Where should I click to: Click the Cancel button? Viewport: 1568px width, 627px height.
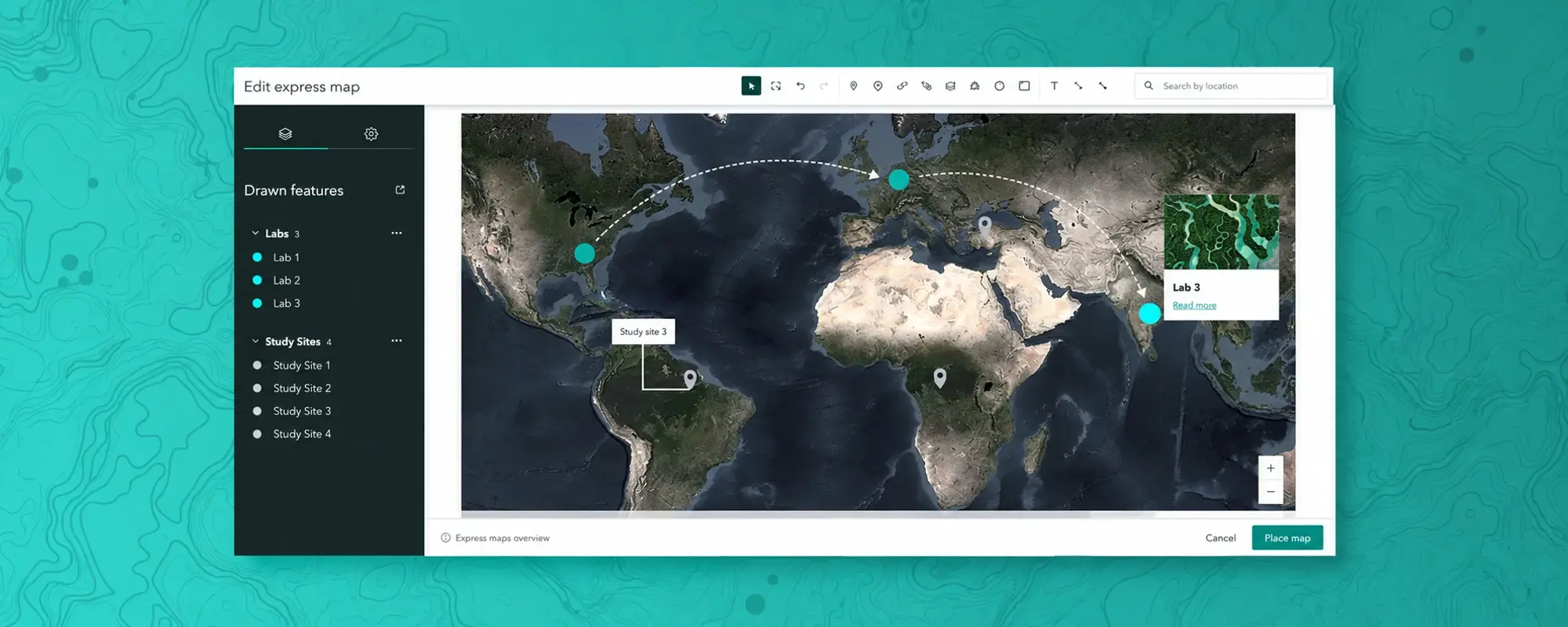pos(1221,538)
